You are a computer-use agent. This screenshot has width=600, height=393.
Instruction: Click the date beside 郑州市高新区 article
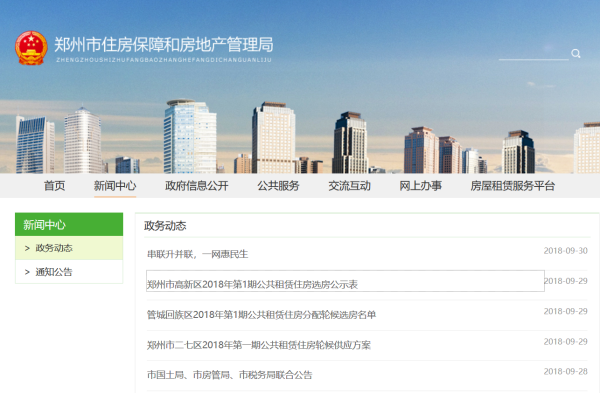click(x=566, y=281)
